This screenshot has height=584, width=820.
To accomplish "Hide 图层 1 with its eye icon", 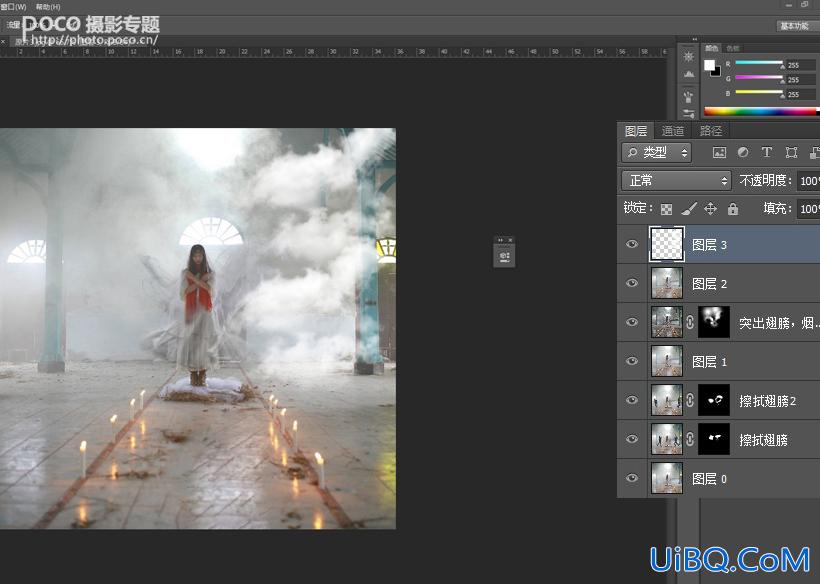I will [632, 361].
